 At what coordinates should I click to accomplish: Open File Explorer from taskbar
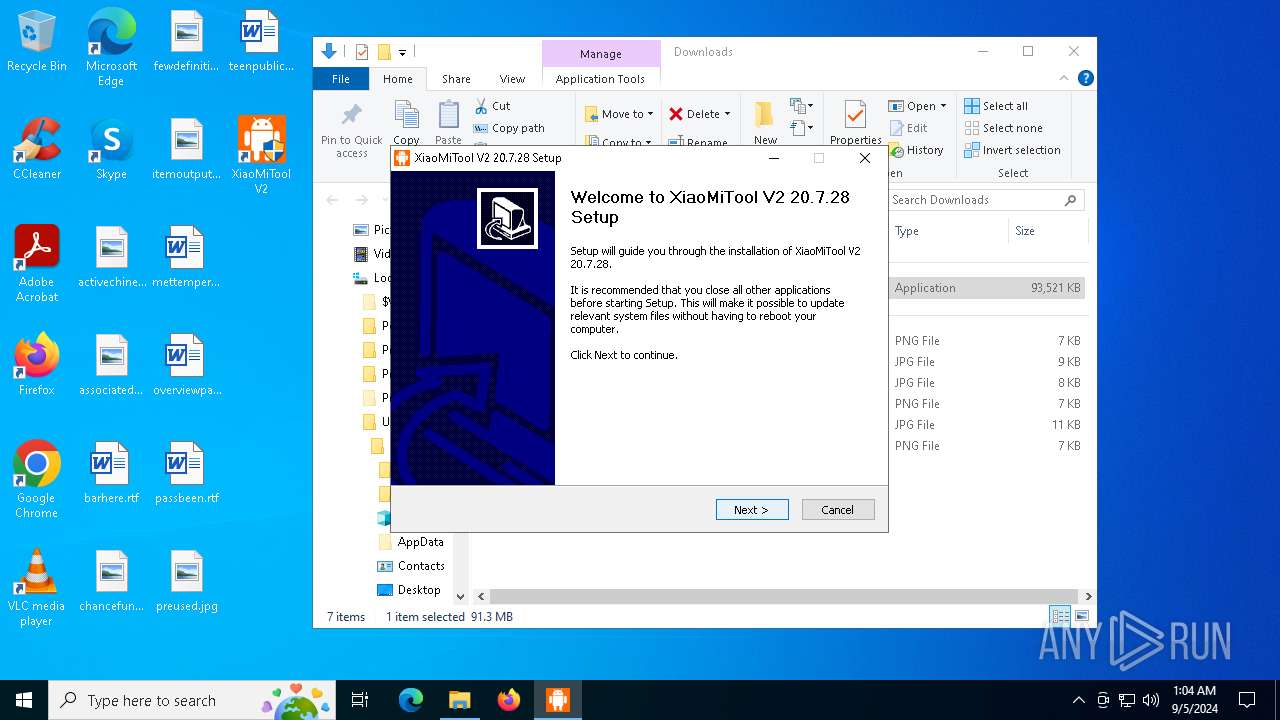click(x=459, y=700)
